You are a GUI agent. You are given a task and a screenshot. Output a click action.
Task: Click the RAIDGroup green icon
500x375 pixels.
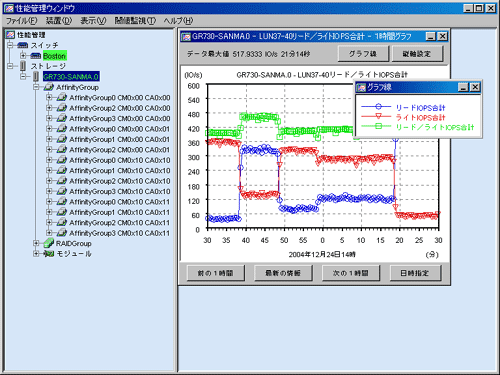[x=49, y=243]
